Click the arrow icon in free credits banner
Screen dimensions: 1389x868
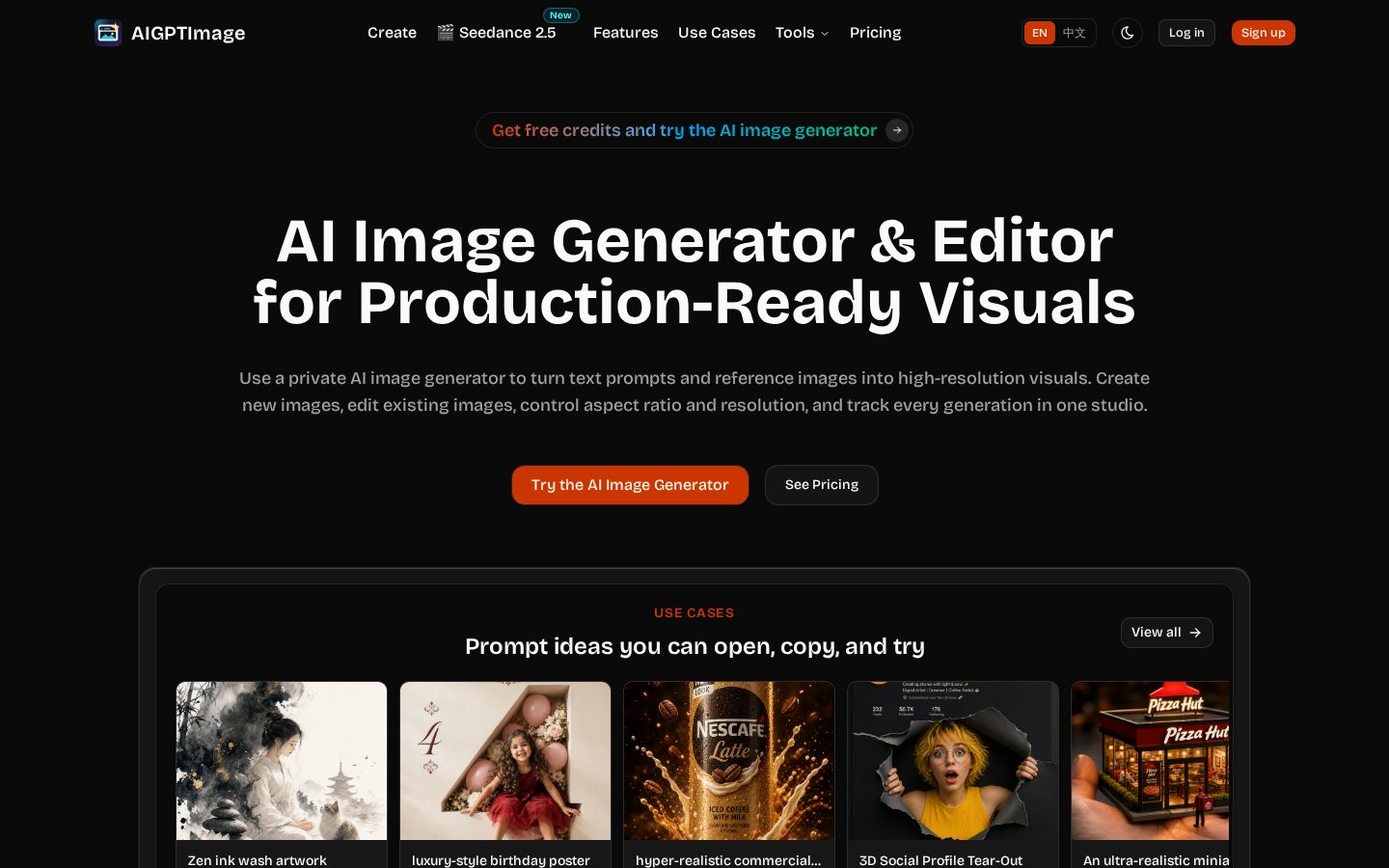[x=897, y=130]
